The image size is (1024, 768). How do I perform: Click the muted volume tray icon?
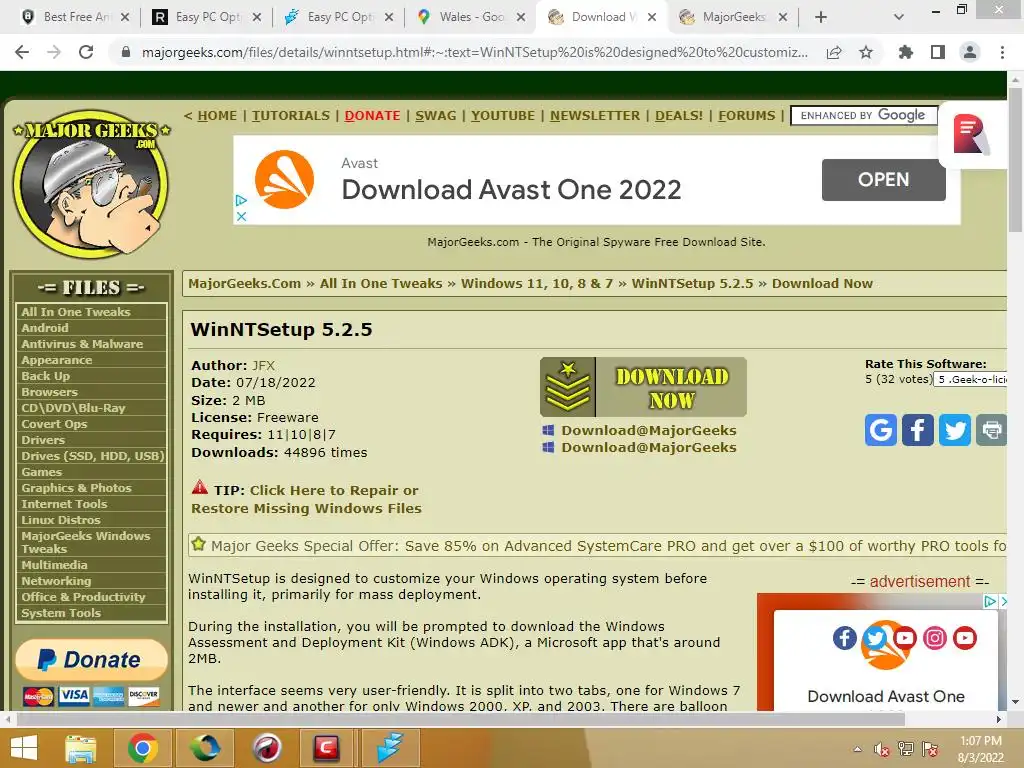tap(882, 749)
